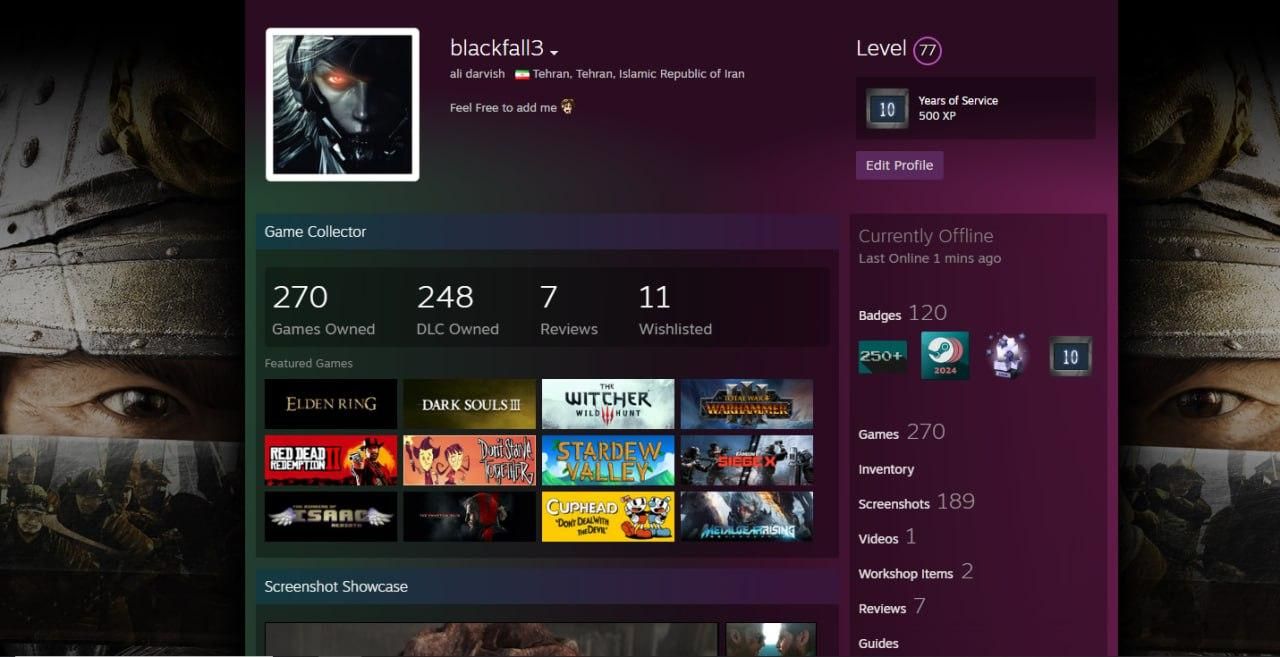Open The Binding of Isaac Rebirth game
Screen dimensions: 1280x657
(x=331, y=516)
